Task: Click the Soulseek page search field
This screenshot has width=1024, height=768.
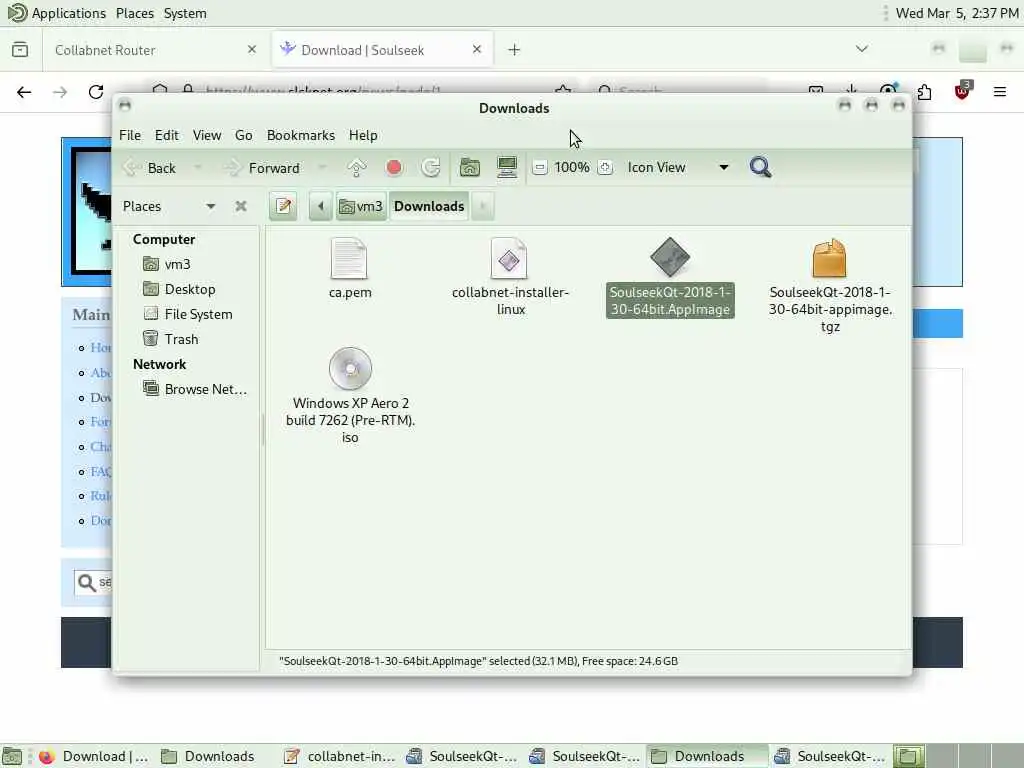Action: coord(93,582)
